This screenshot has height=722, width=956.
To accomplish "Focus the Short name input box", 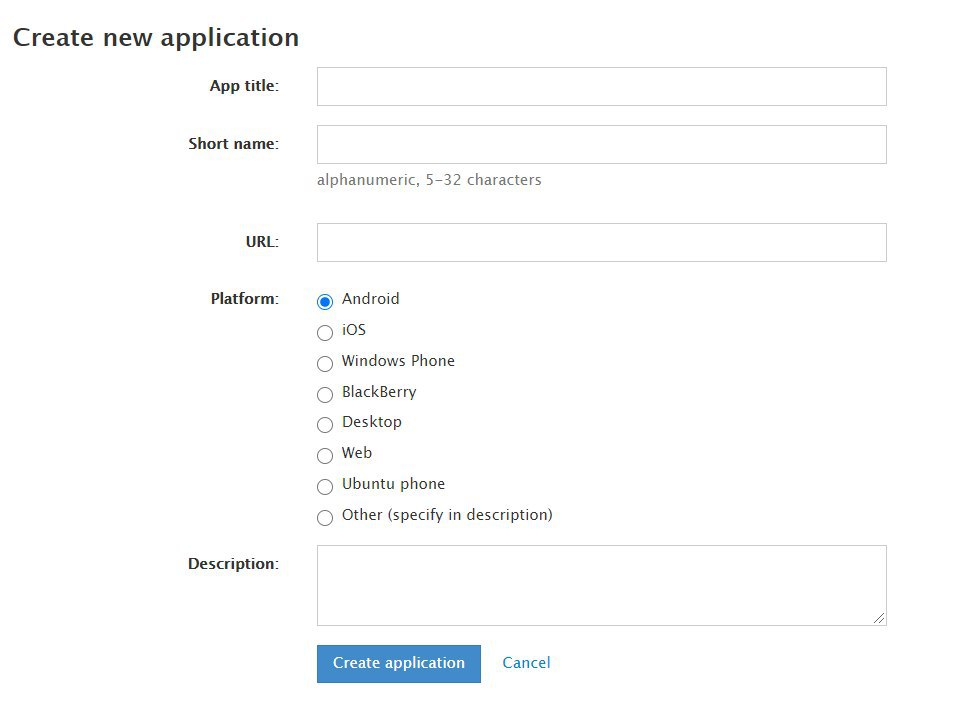I will click(x=601, y=145).
